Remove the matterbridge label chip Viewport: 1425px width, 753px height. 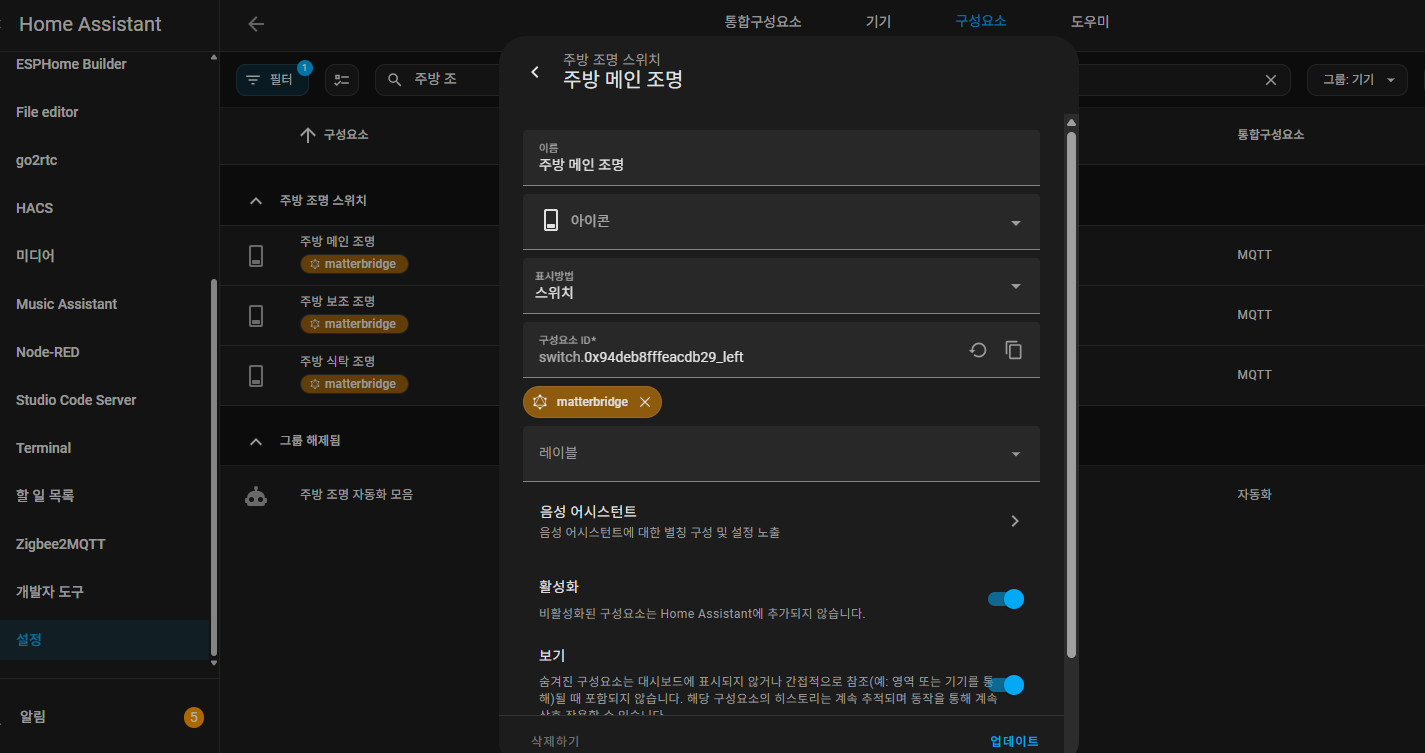pyautogui.click(x=645, y=402)
